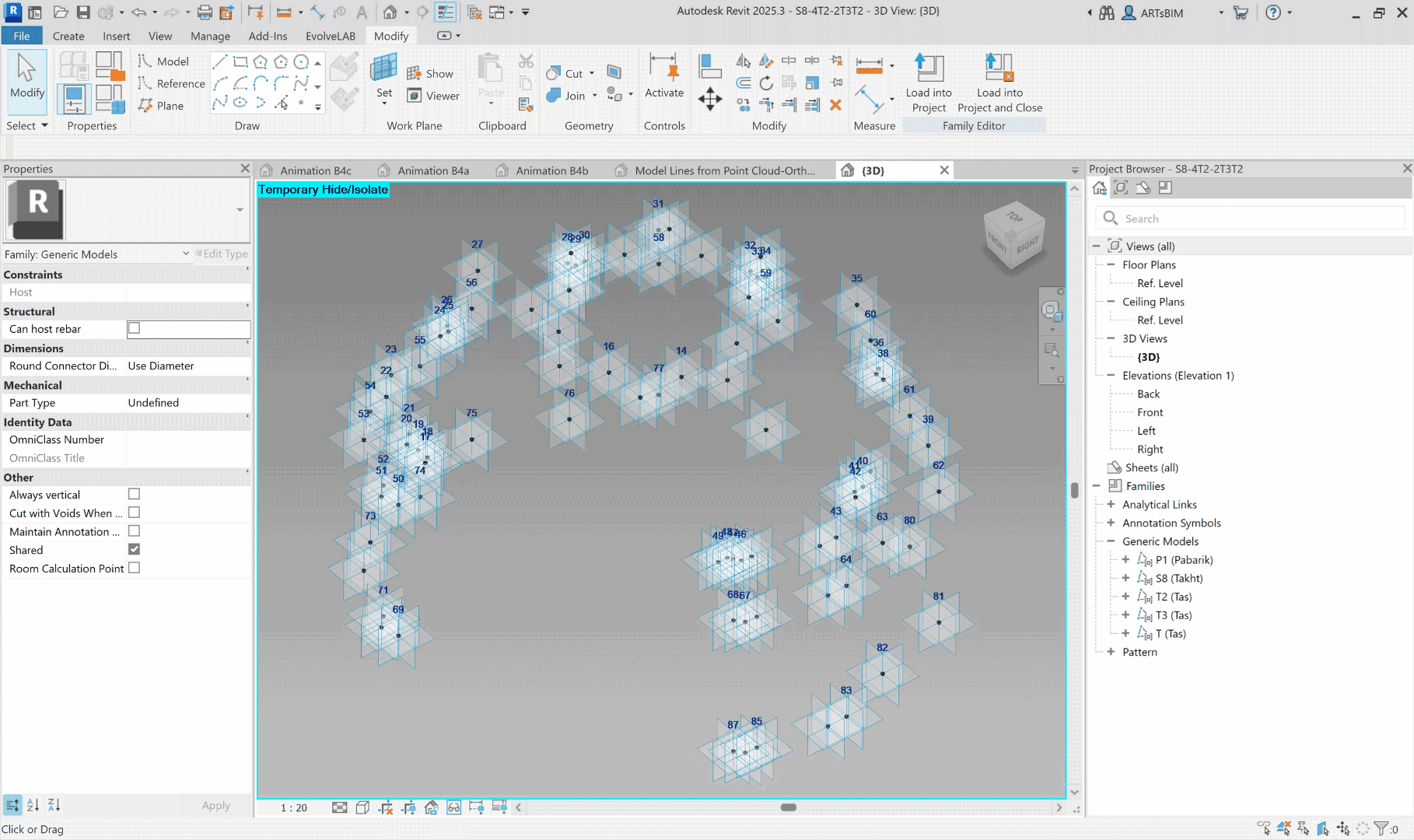Image resolution: width=1414 pixels, height=840 pixels.
Task: Click the Load into Project icon
Action: 929,70
